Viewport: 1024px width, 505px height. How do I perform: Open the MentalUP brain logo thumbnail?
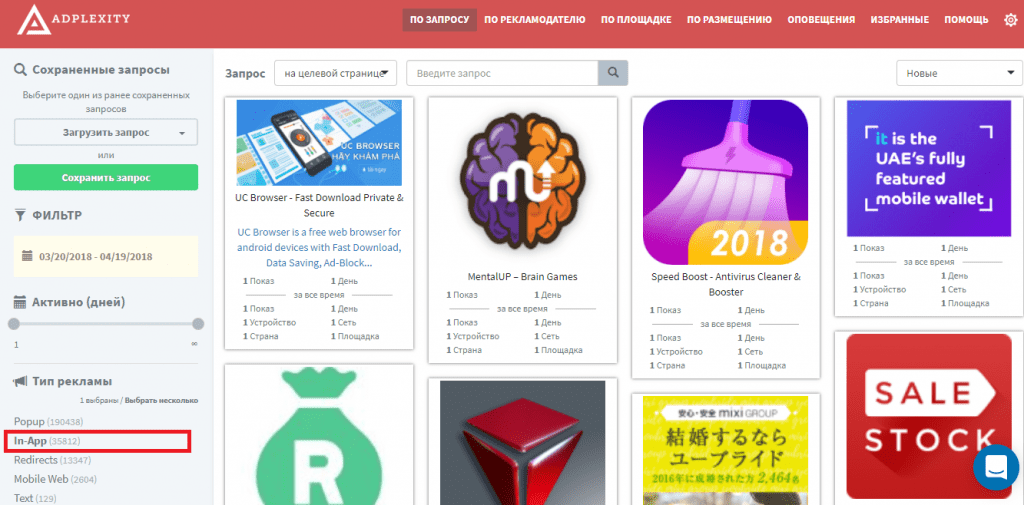[x=522, y=182]
